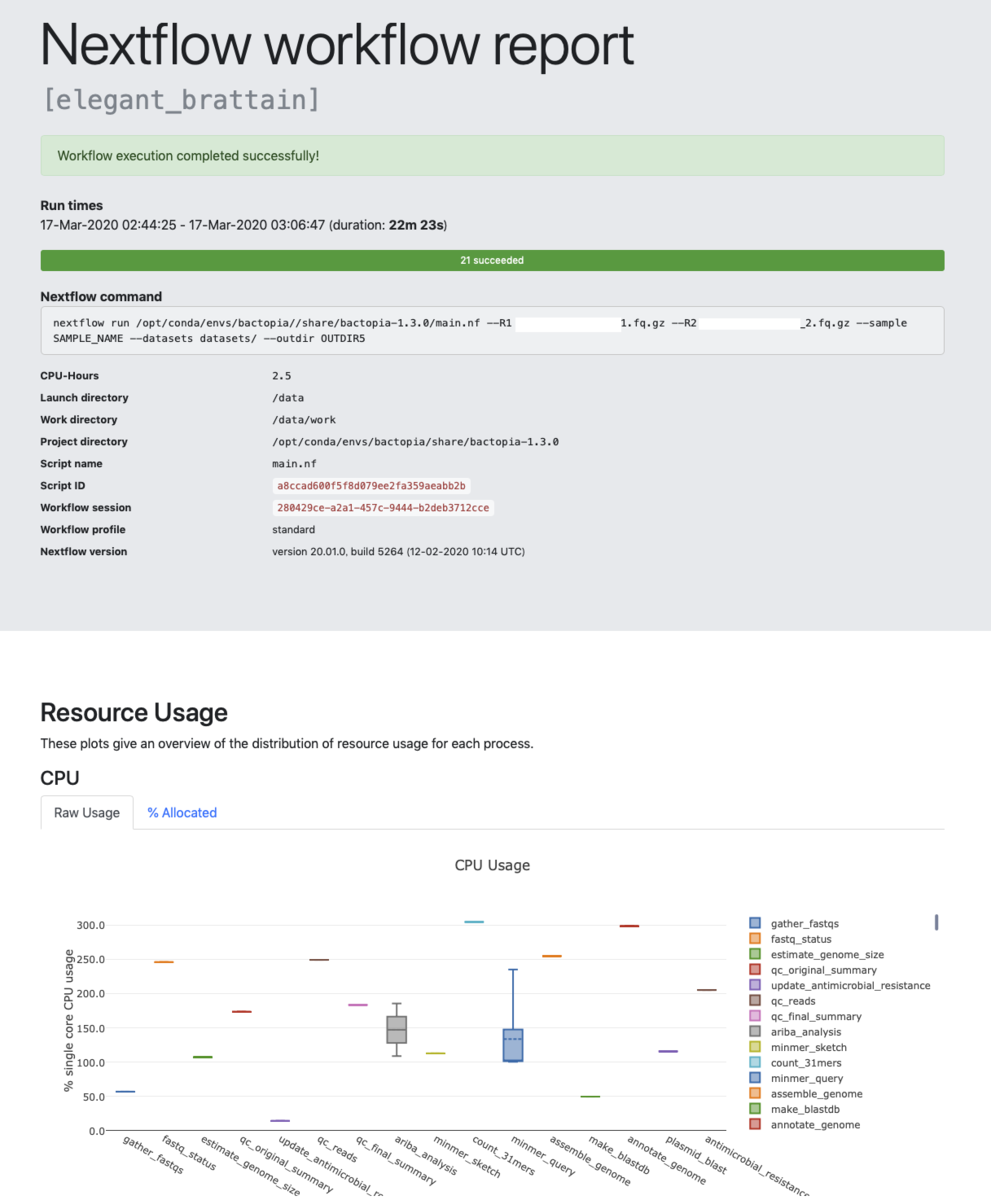Select the Script ID hash a8ccad600f5f…
The width and height of the screenshot is (991, 1200).
[x=371, y=486]
